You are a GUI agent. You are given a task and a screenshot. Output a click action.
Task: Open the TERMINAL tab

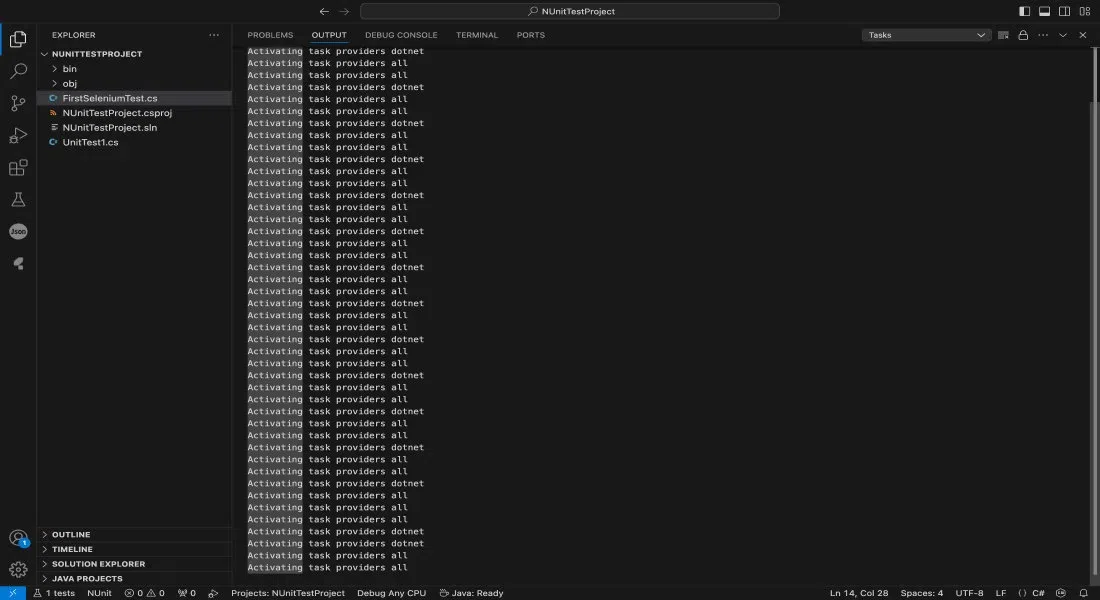click(477, 35)
